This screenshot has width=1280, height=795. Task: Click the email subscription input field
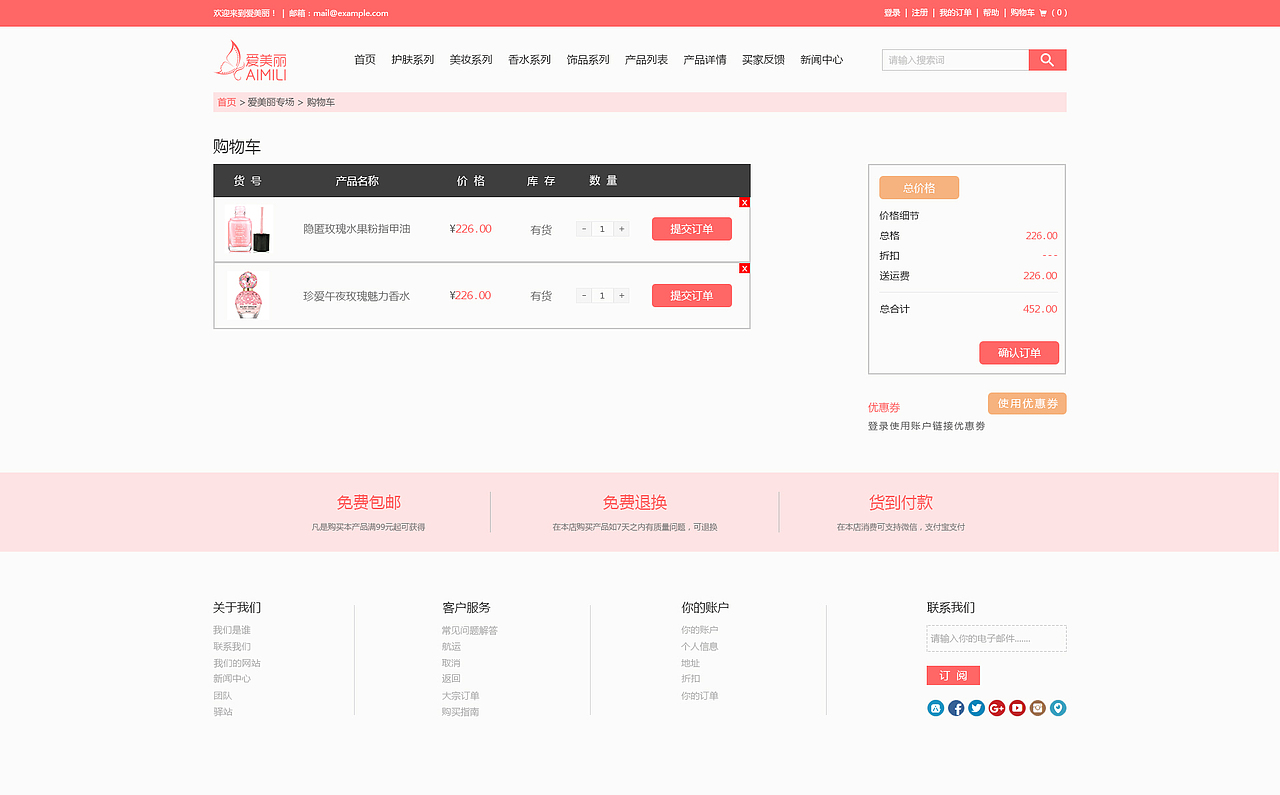[996, 638]
